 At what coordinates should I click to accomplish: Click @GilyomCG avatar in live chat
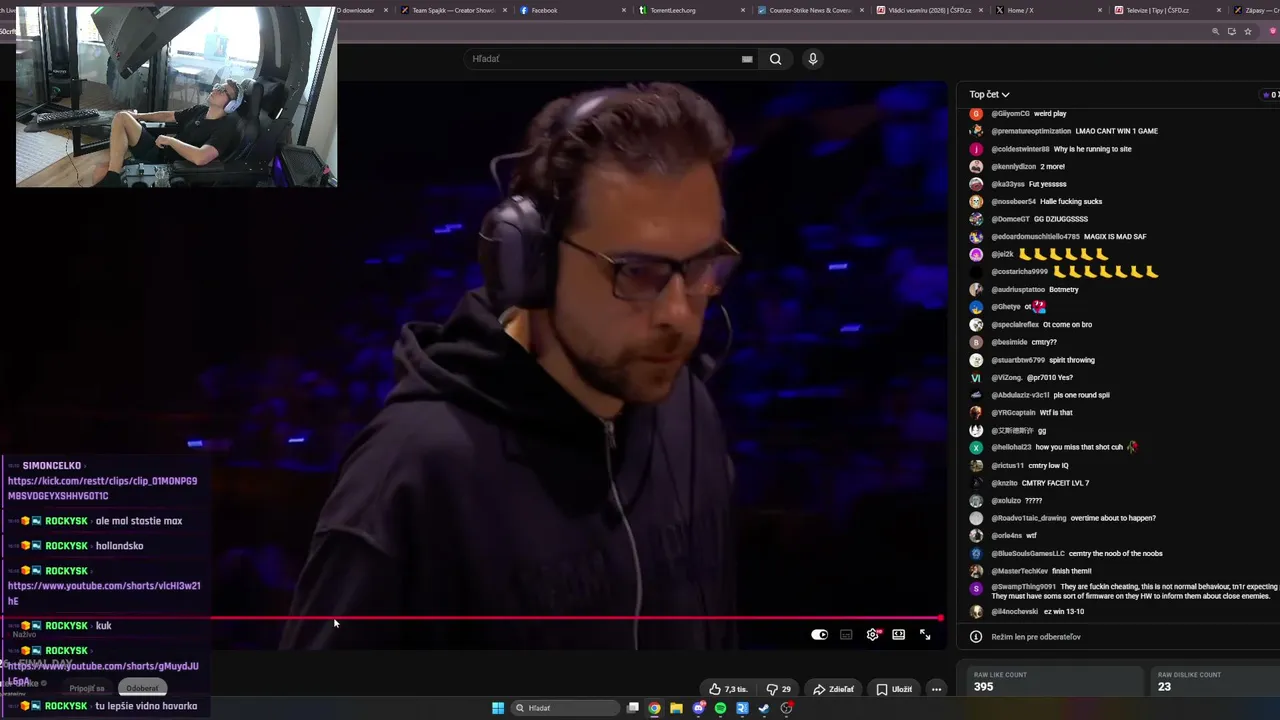(x=976, y=114)
